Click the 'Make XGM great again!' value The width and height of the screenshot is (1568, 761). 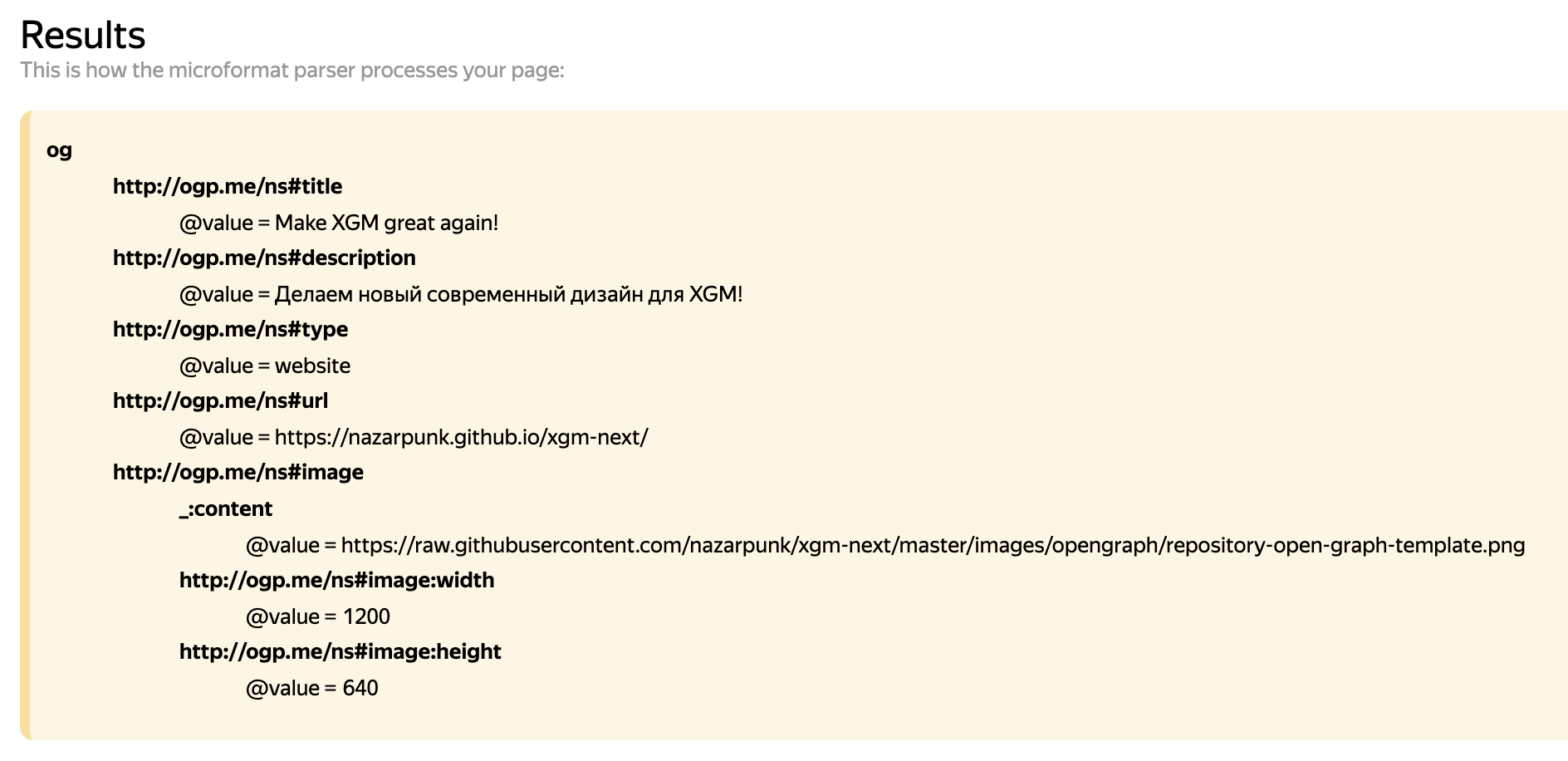(386, 223)
